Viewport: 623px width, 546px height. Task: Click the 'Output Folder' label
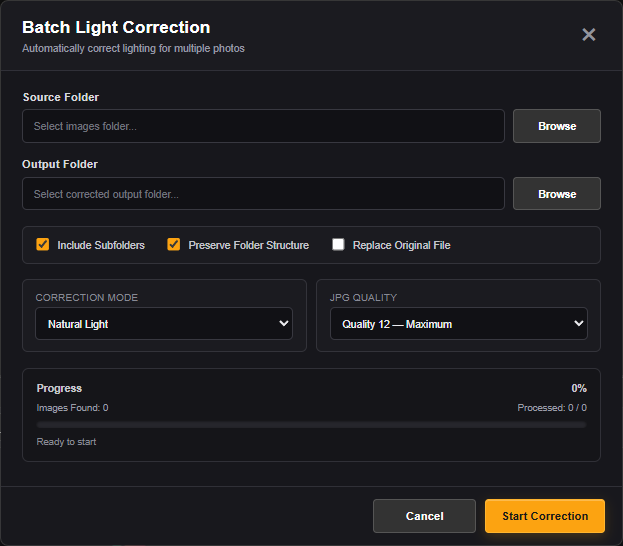coord(60,164)
